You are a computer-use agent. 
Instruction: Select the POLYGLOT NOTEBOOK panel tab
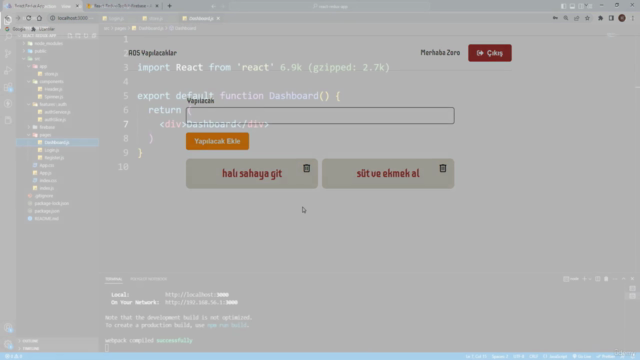pyautogui.click(x=149, y=279)
